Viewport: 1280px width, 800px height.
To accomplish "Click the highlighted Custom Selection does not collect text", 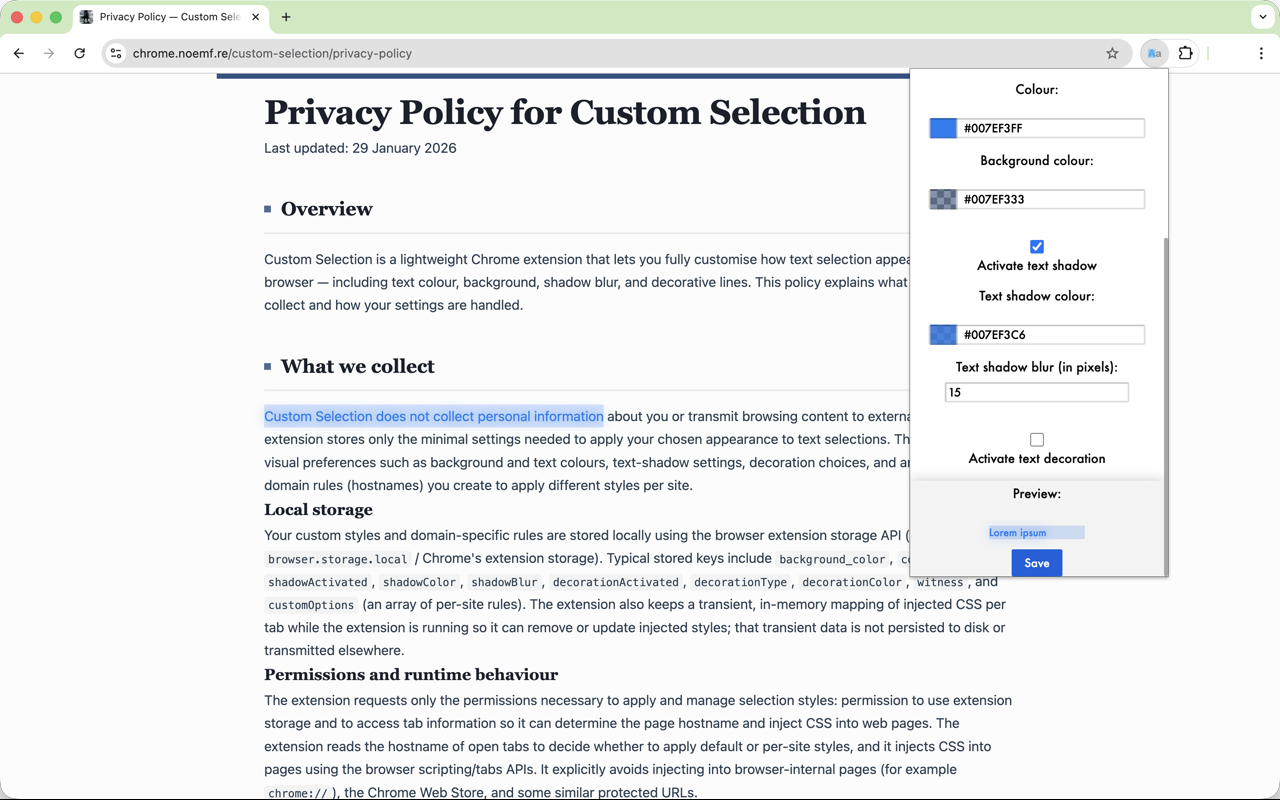I will pyautogui.click(x=434, y=416).
